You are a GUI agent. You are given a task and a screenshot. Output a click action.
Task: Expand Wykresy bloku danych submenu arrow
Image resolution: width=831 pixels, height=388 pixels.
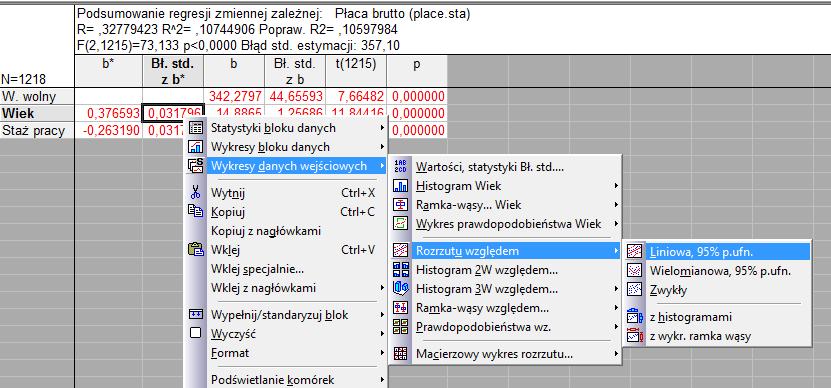[x=383, y=147]
